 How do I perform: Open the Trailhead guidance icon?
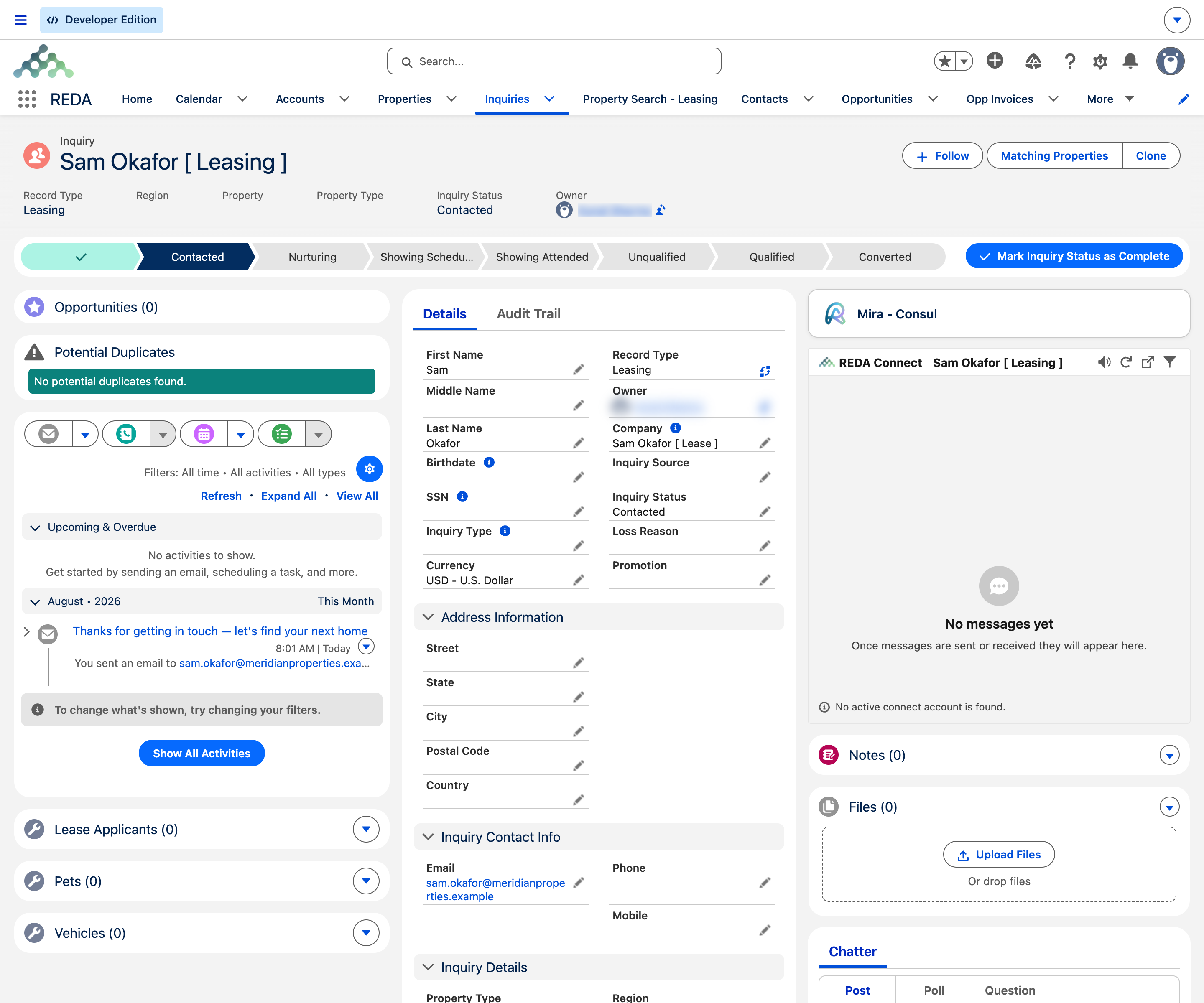pyautogui.click(x=1033, y=61)
